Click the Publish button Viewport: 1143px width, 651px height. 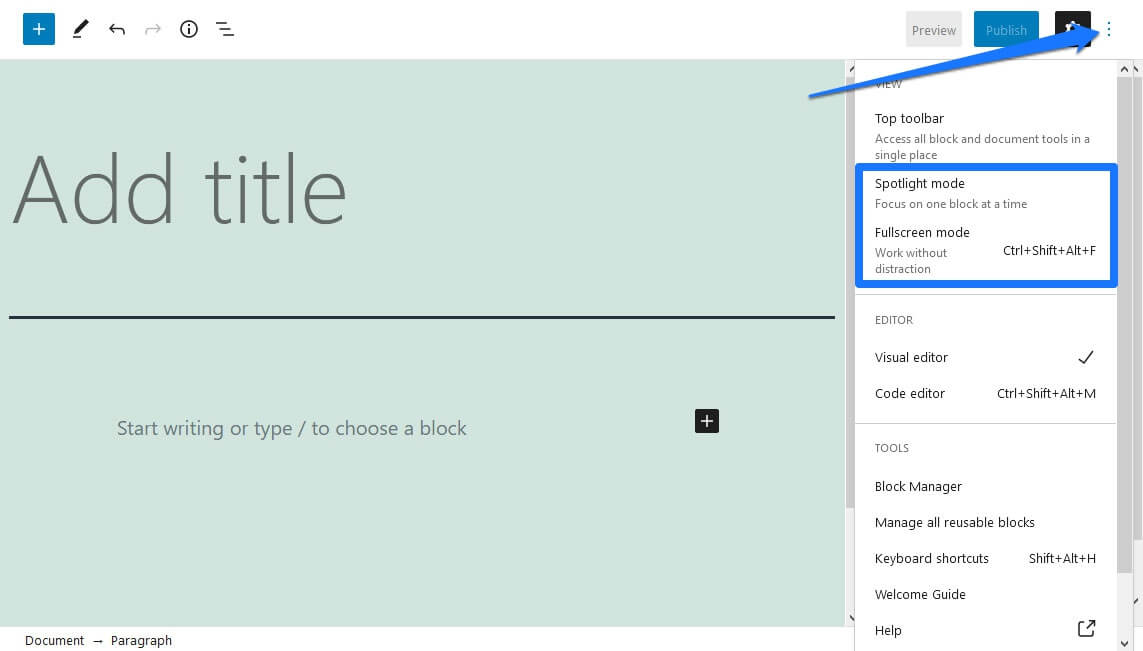coord(1006,30)
